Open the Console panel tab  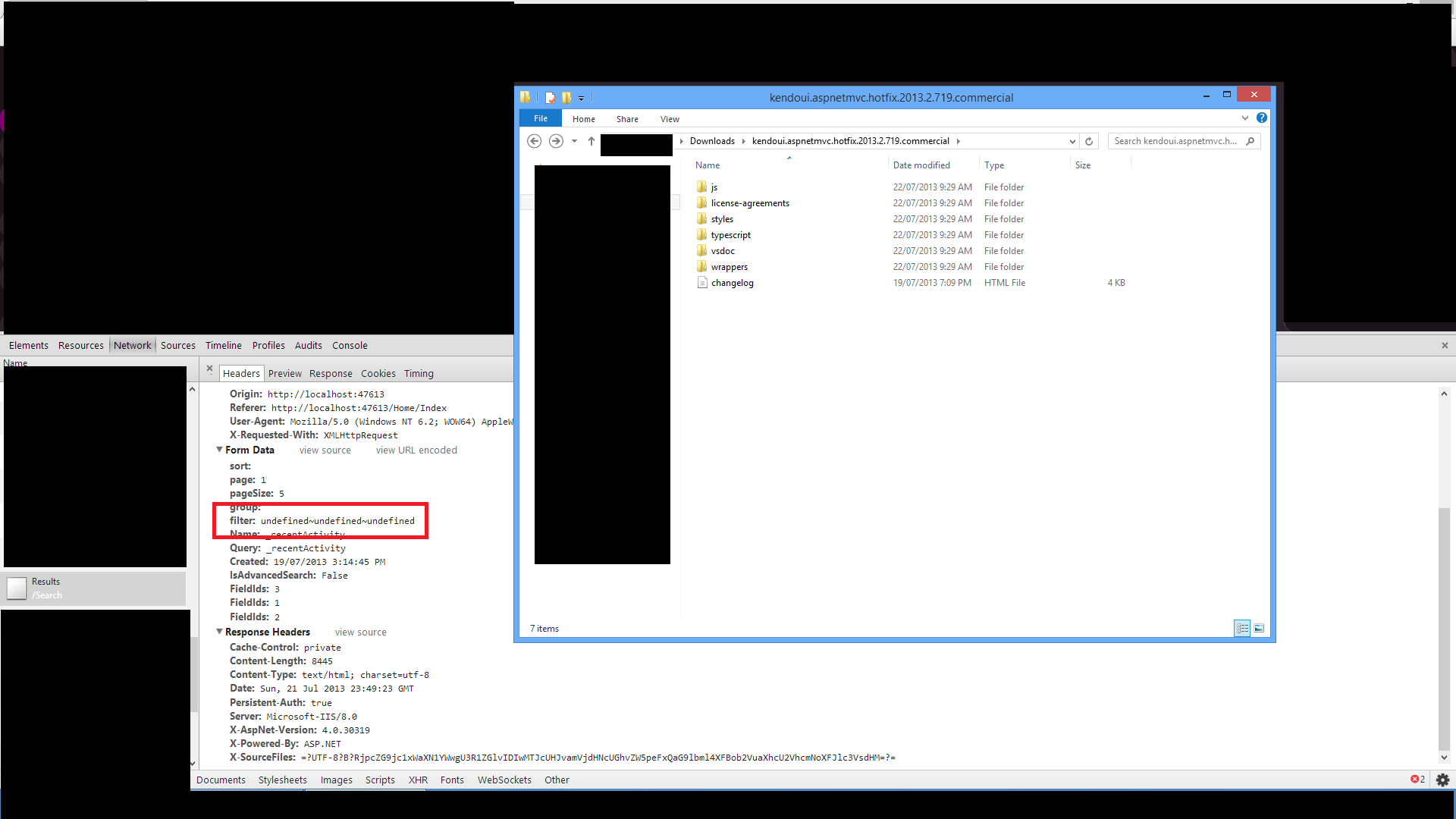click(350, 345)
